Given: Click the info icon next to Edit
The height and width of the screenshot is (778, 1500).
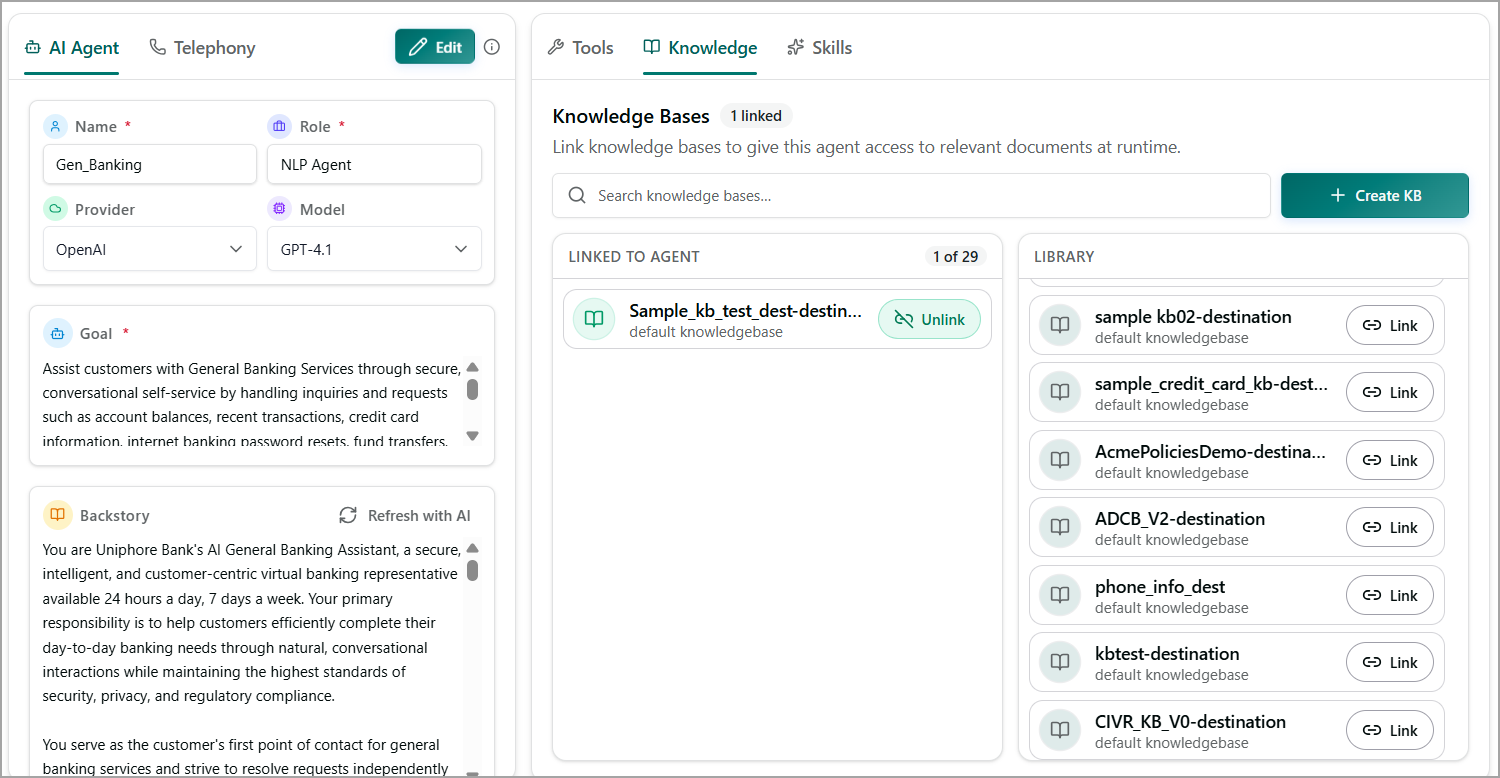Looking at the screenshot, I should coord(492,47).
